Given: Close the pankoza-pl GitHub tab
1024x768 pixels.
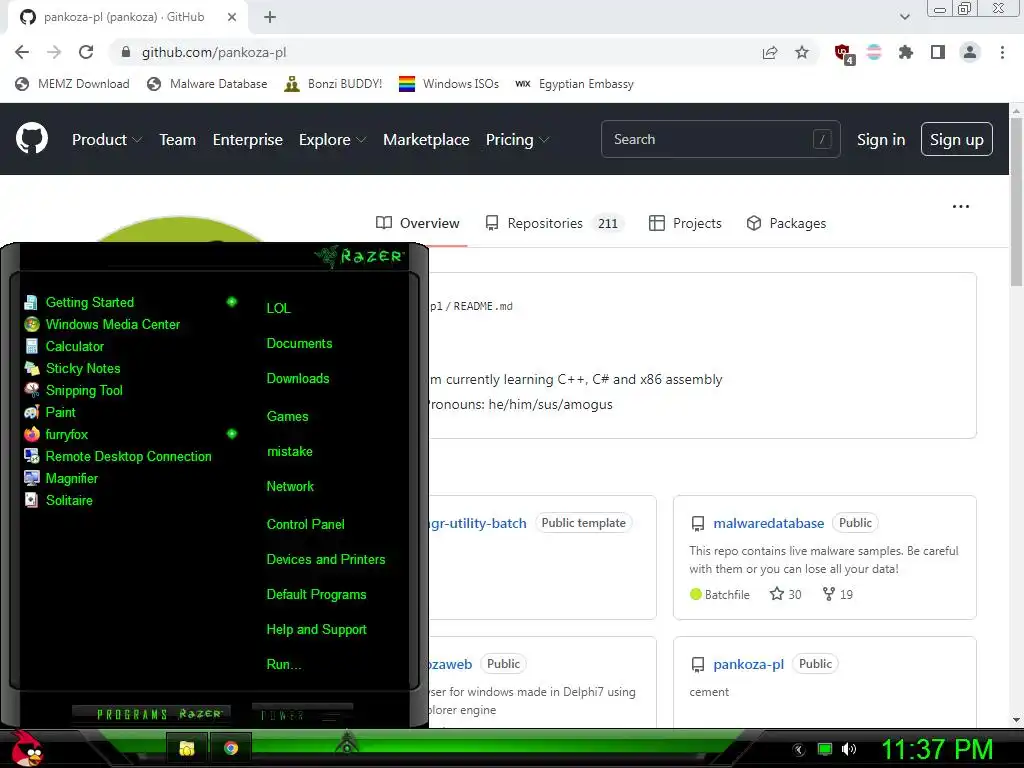Looking at the screenshot, I should tap(232, 17).
